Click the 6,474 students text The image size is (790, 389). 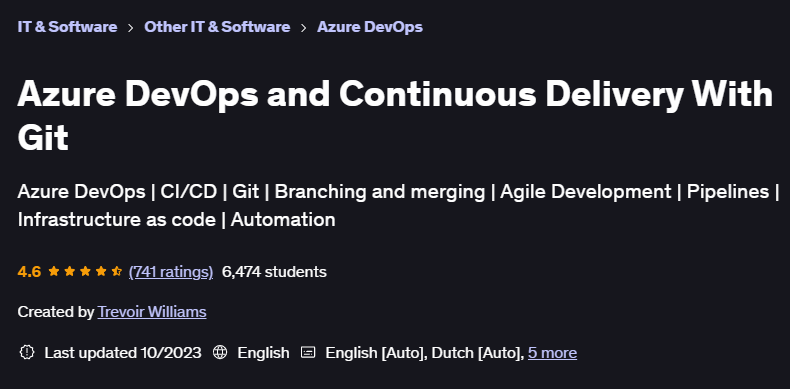coord(274,272)
